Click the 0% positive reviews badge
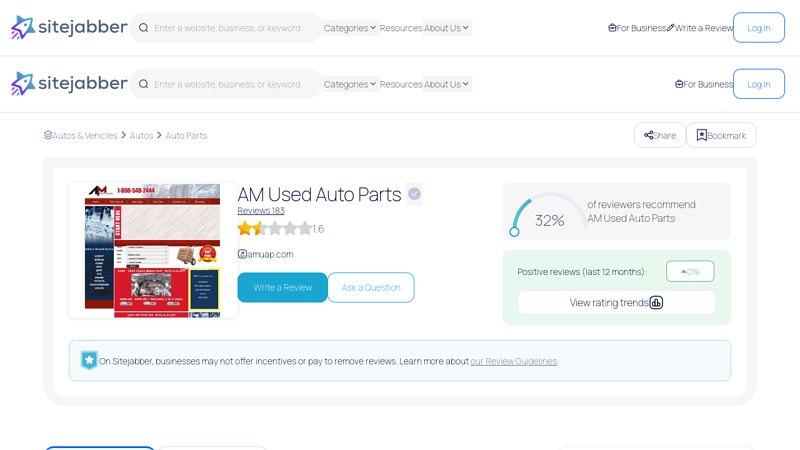The image size is (800, 450). coord(690,271)
